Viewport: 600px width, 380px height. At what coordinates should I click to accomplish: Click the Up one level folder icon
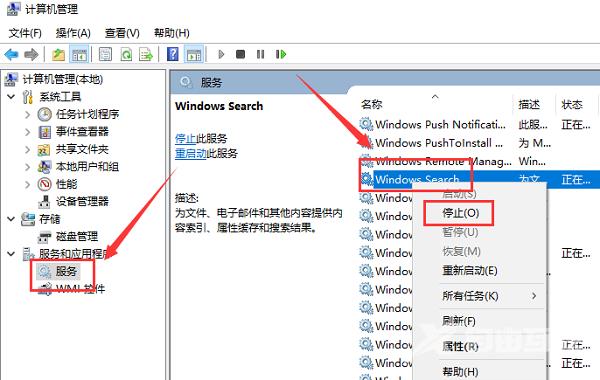point(58,54)
